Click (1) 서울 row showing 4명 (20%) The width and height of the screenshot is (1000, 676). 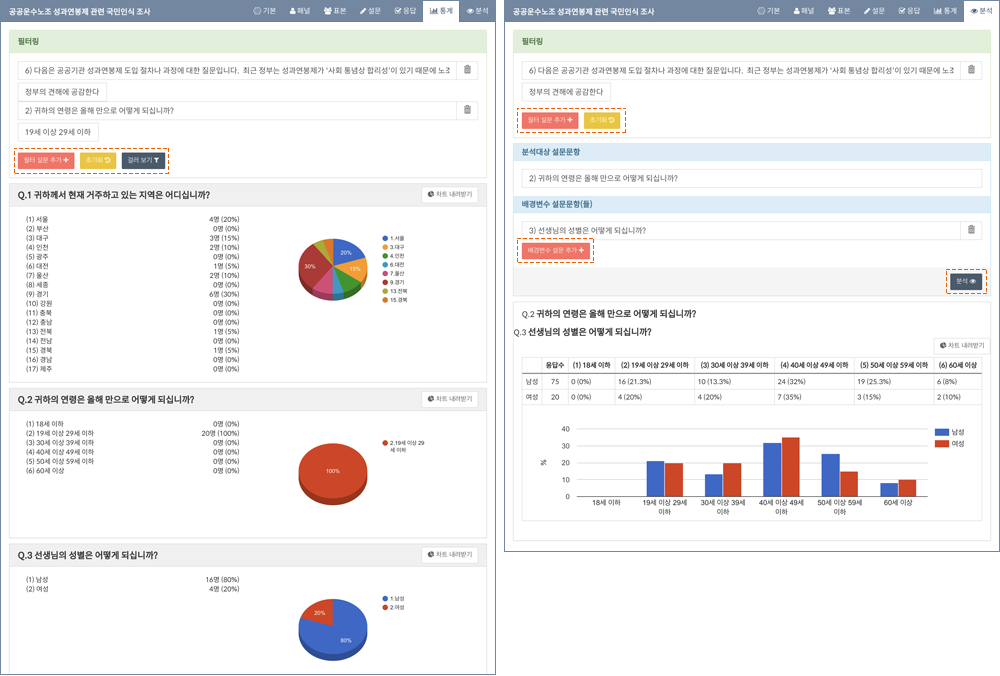(x=132, y=219)
